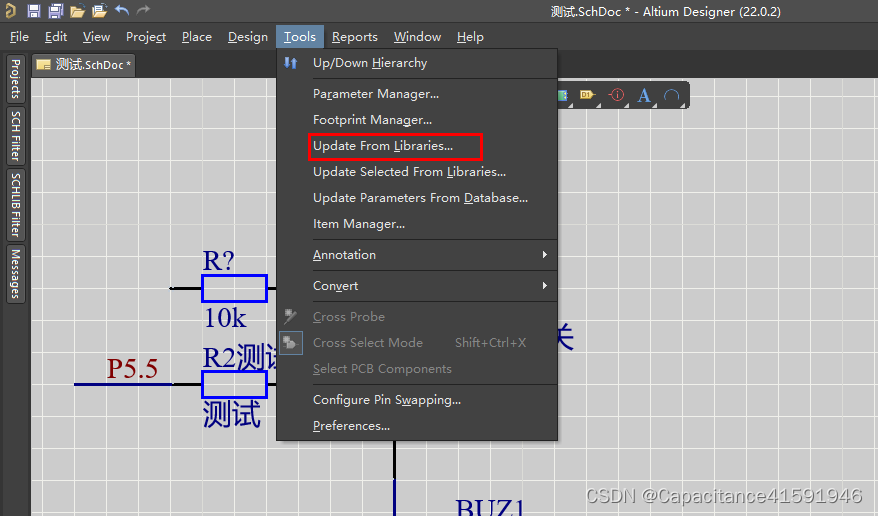
Task: Click the Cross Probe icon in menu
Action: click(290, 316)
